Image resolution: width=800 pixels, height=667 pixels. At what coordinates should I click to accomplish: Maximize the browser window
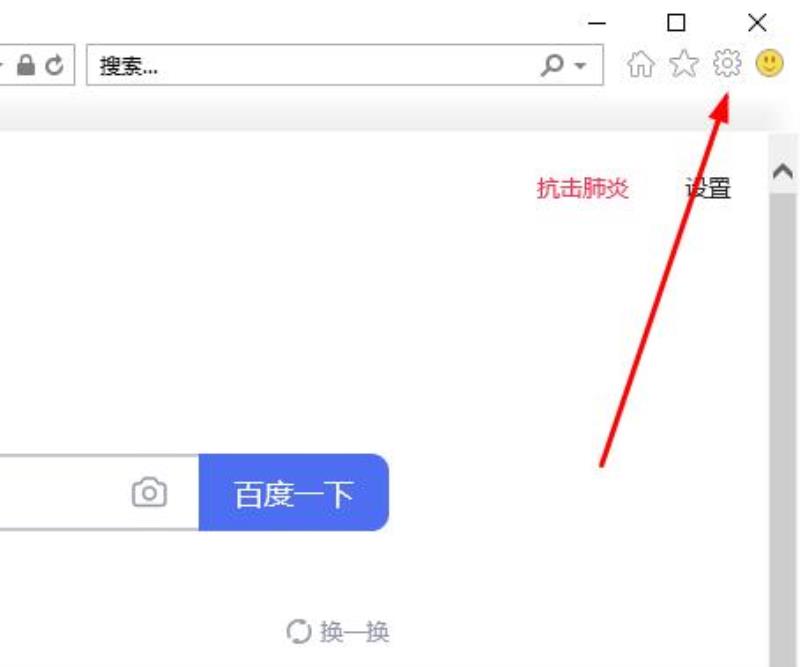tap(676, 22)
